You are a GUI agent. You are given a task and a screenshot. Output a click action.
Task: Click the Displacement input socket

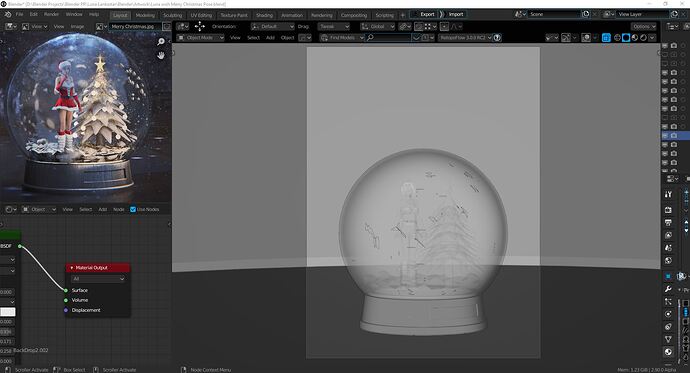66,310
